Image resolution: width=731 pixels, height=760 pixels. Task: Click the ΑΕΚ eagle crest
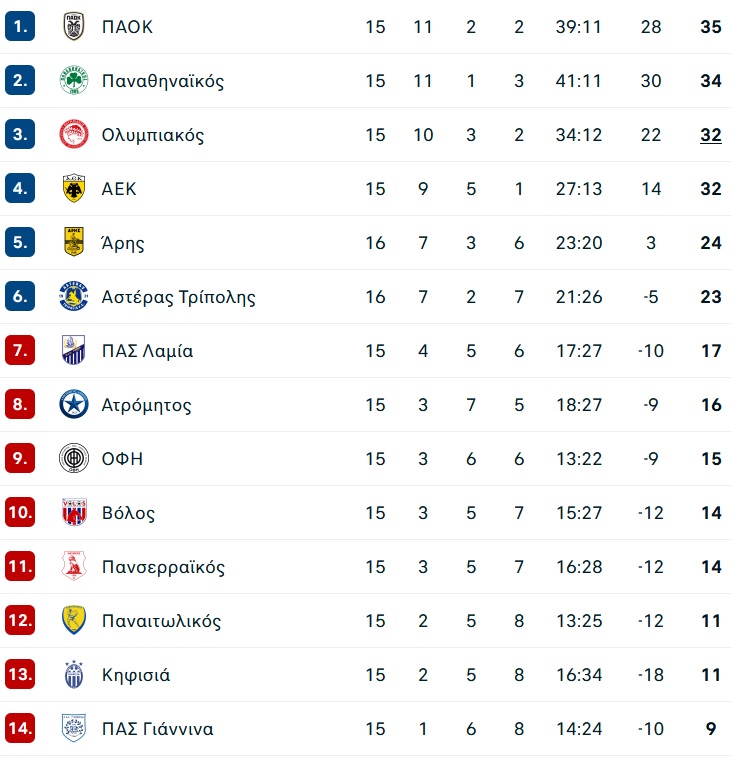pos(74,189)
